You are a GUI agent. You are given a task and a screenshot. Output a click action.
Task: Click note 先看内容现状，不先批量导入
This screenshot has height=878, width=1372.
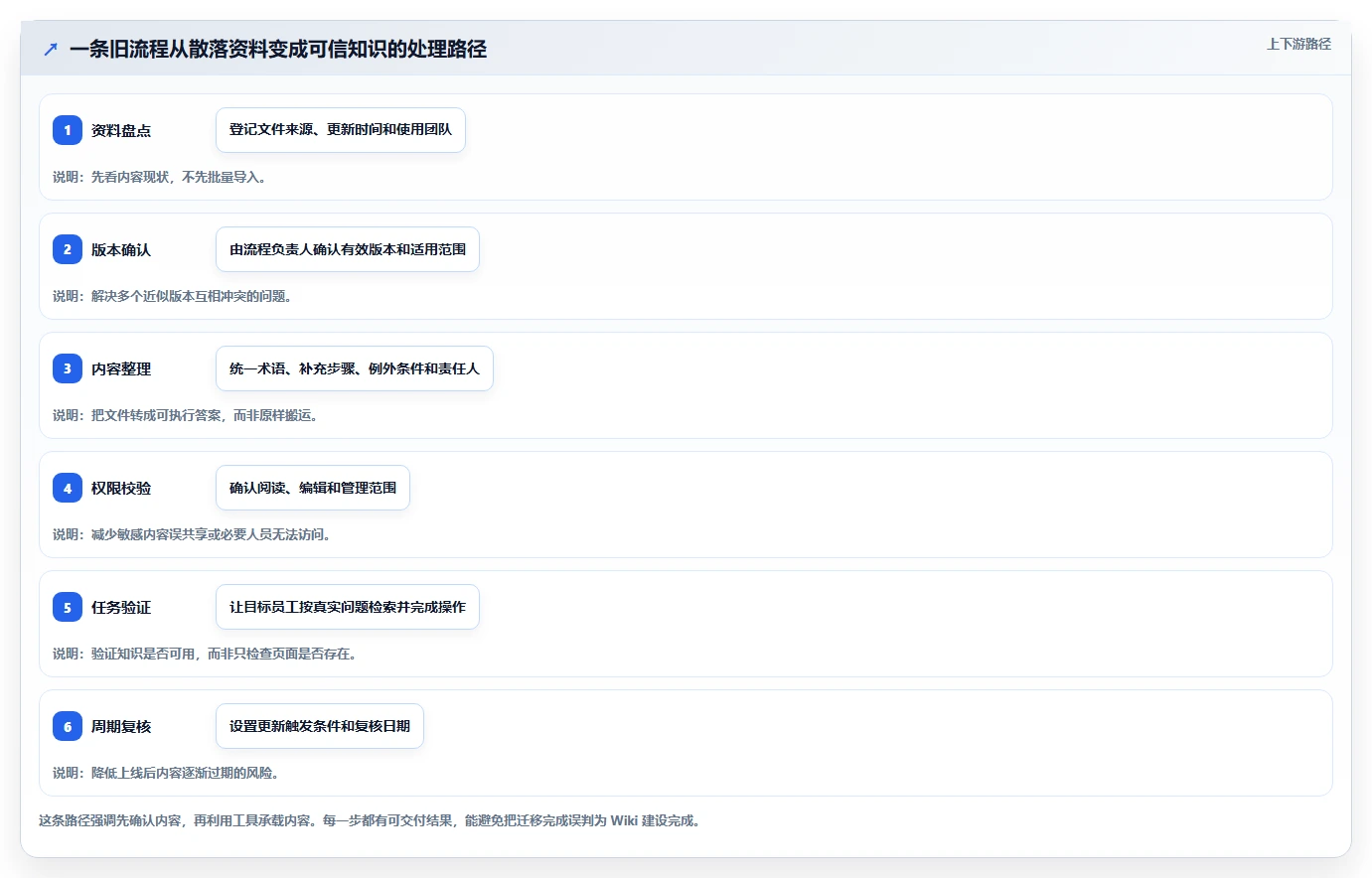pyautogui.click(x=159, y=177)
